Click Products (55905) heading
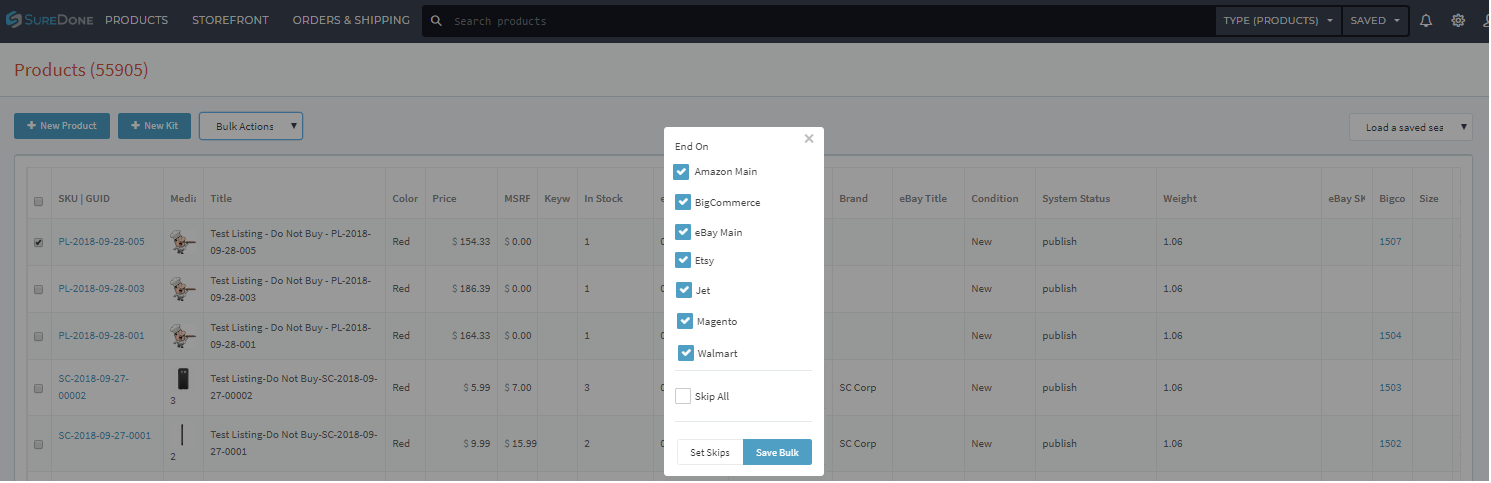 point(81,70)
